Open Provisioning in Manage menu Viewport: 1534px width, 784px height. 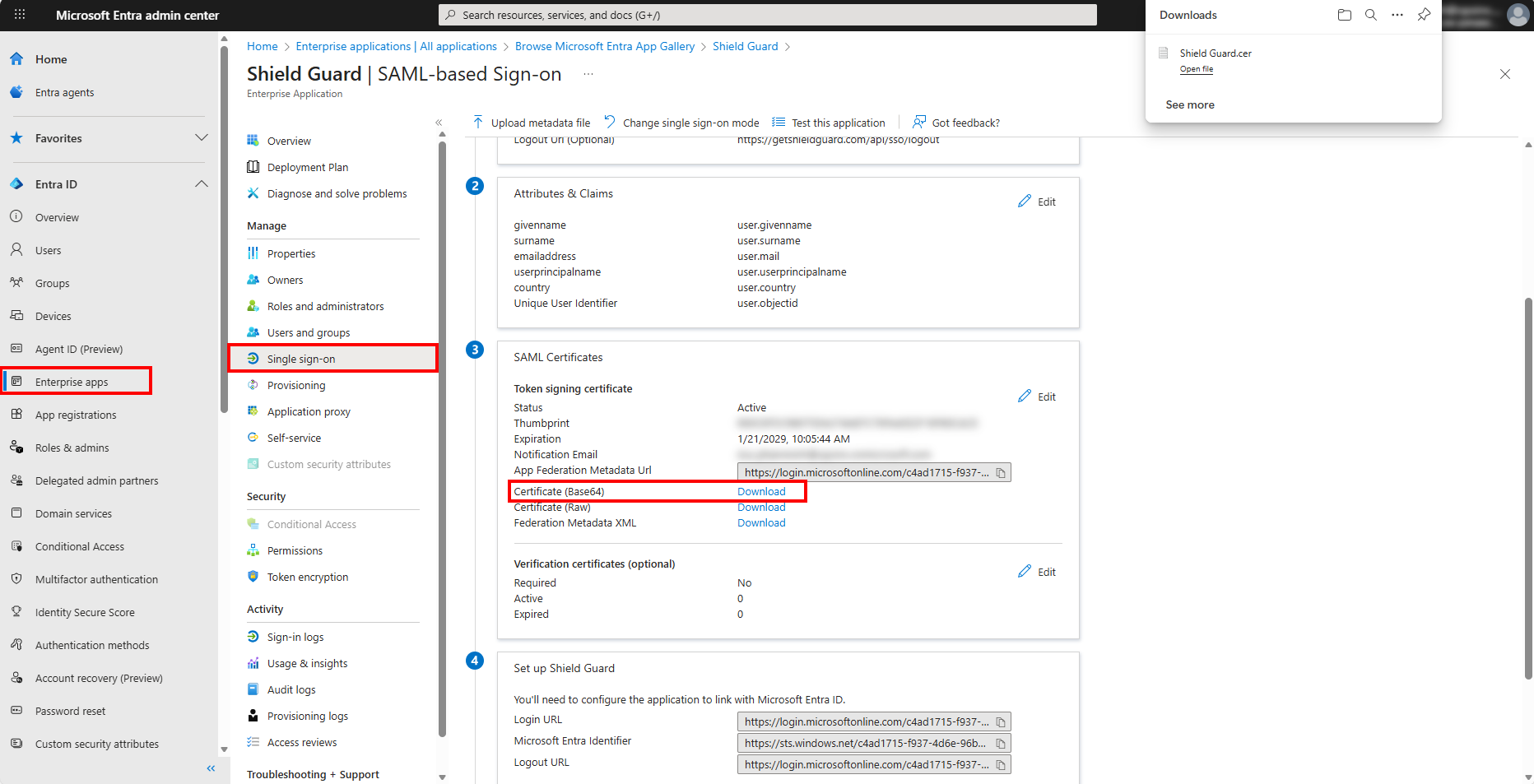coord(296,386)
